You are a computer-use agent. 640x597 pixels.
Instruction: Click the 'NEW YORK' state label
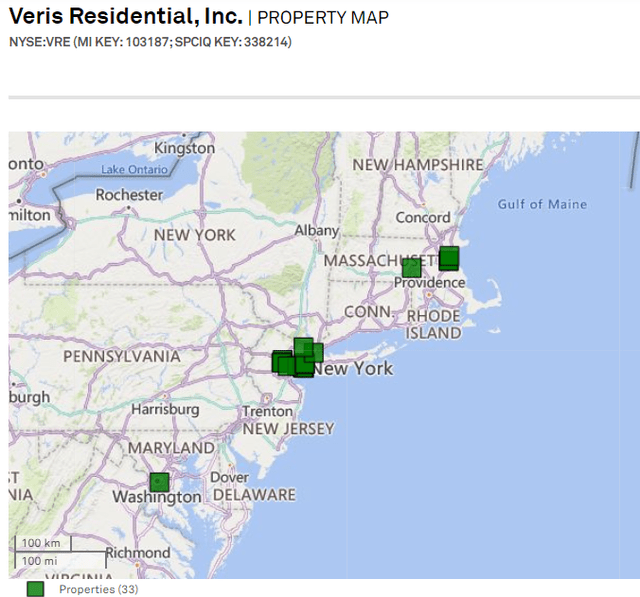coord(195,235)
